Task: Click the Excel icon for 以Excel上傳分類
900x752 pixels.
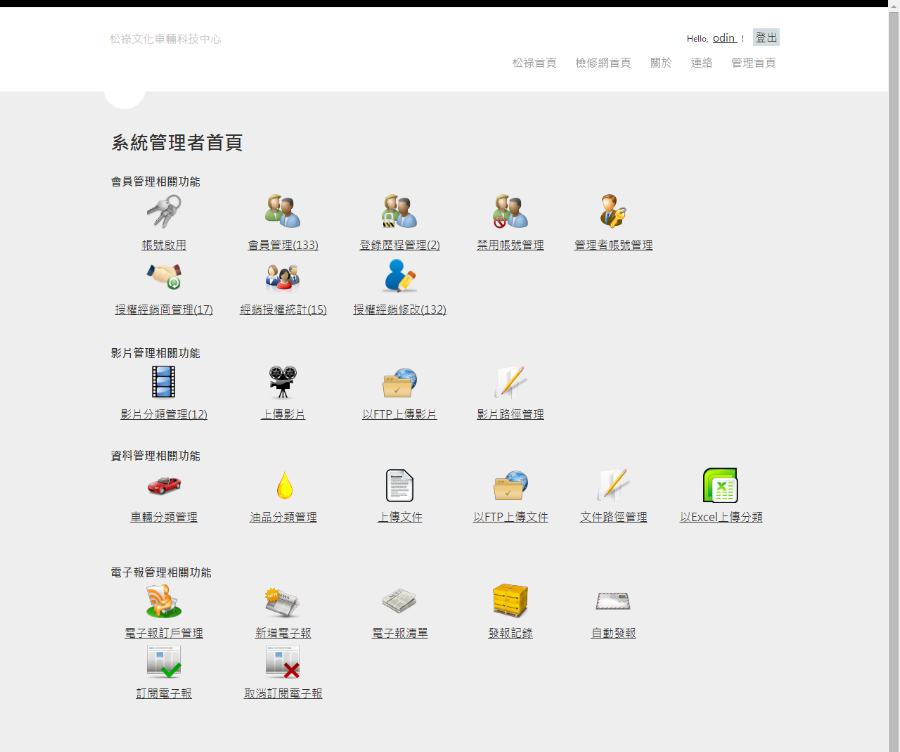Action: [720, 485]
